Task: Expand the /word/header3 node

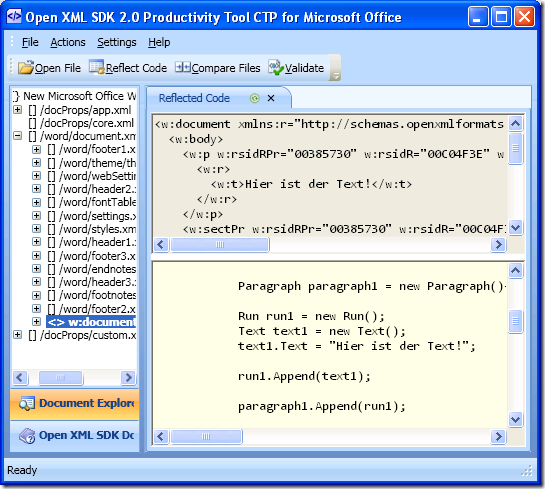Action: (36, 282)
